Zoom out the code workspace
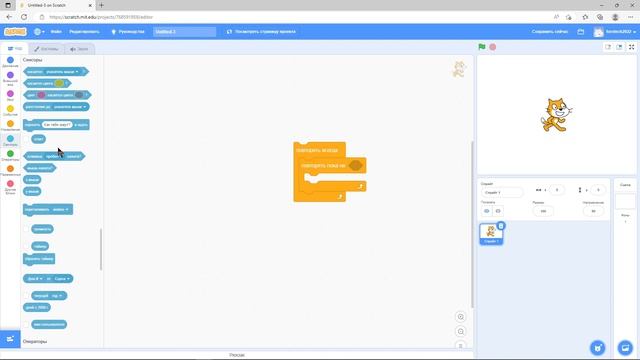Screen dimensions: 640x360 click(461, 331)
